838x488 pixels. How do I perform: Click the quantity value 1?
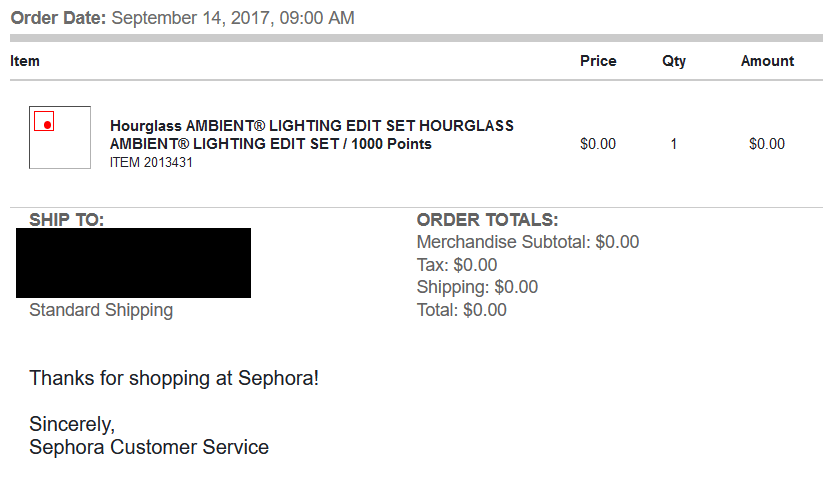click(x=674, y=144)
